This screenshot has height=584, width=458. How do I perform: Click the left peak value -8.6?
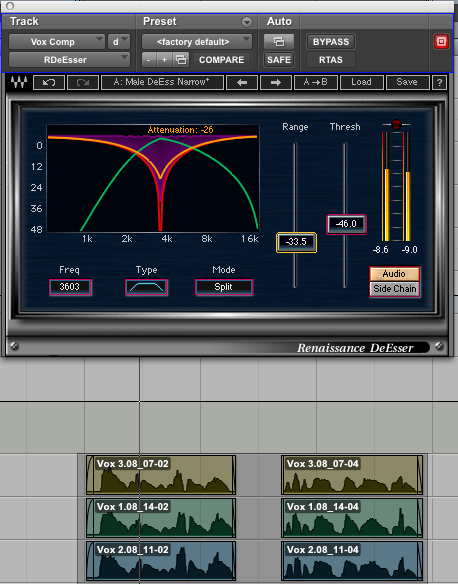coord(381,250)
